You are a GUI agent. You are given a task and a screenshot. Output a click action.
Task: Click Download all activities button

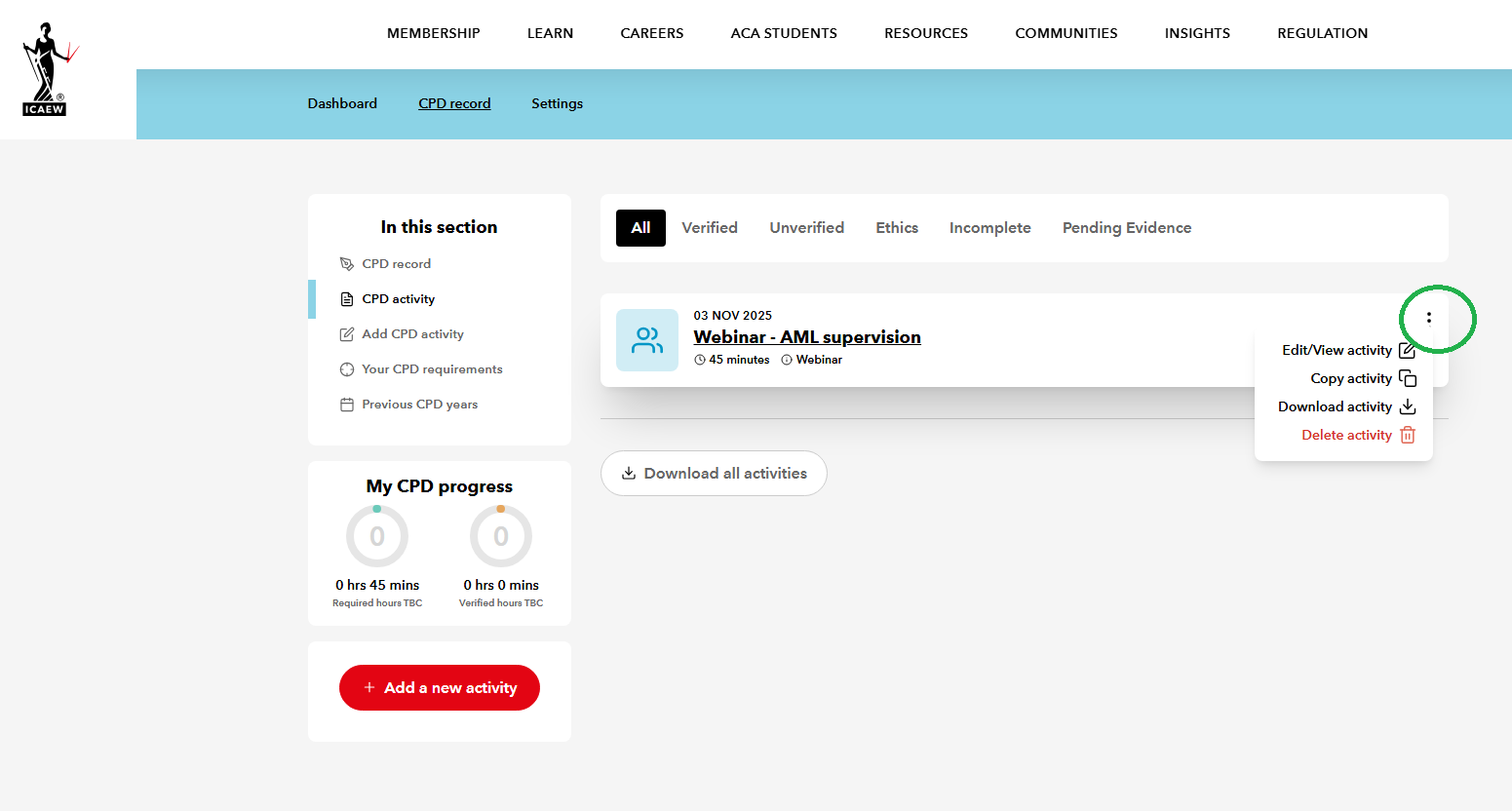tap(714, 474)
